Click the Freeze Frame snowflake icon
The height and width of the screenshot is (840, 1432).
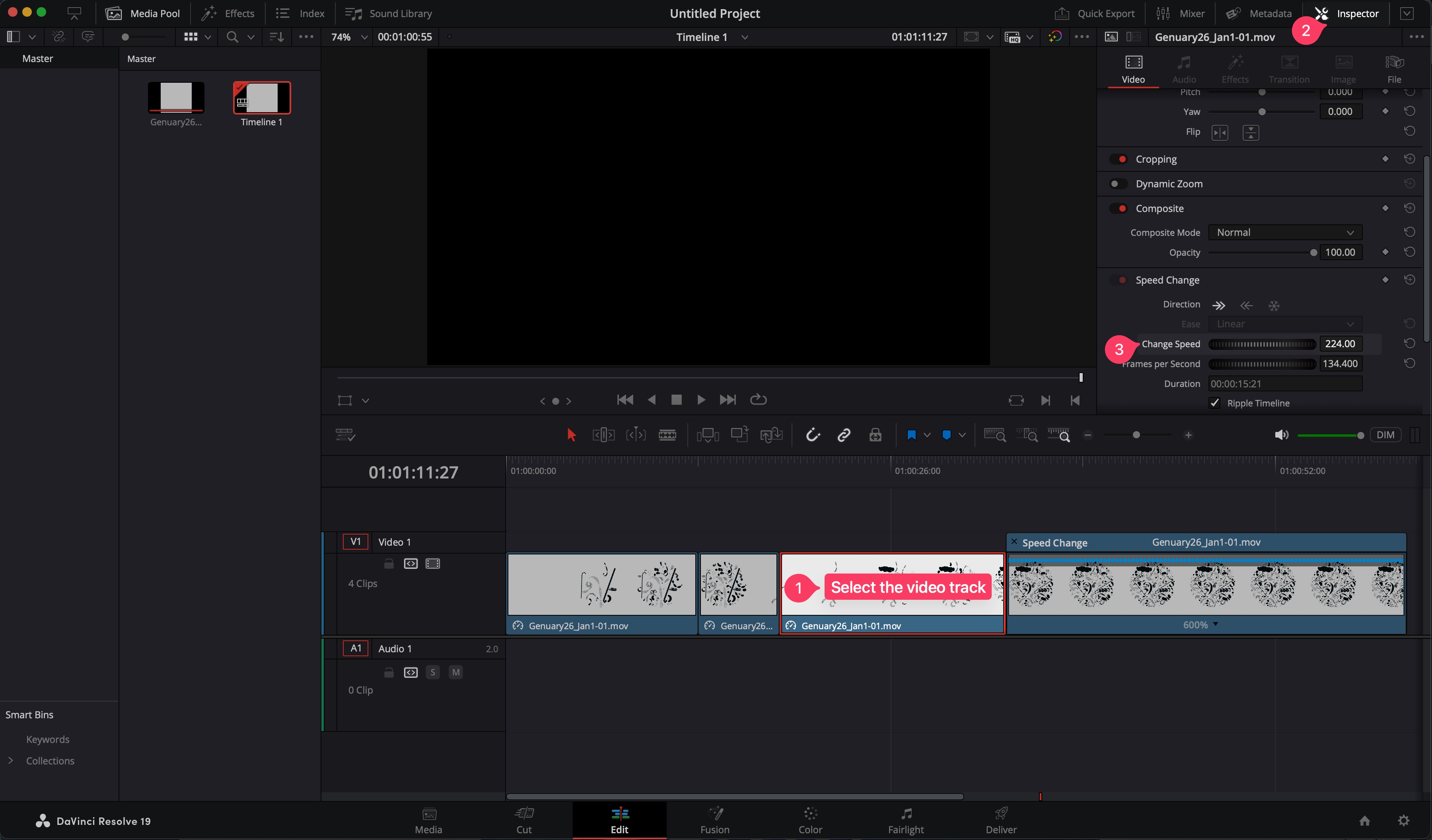(1274, 305)
